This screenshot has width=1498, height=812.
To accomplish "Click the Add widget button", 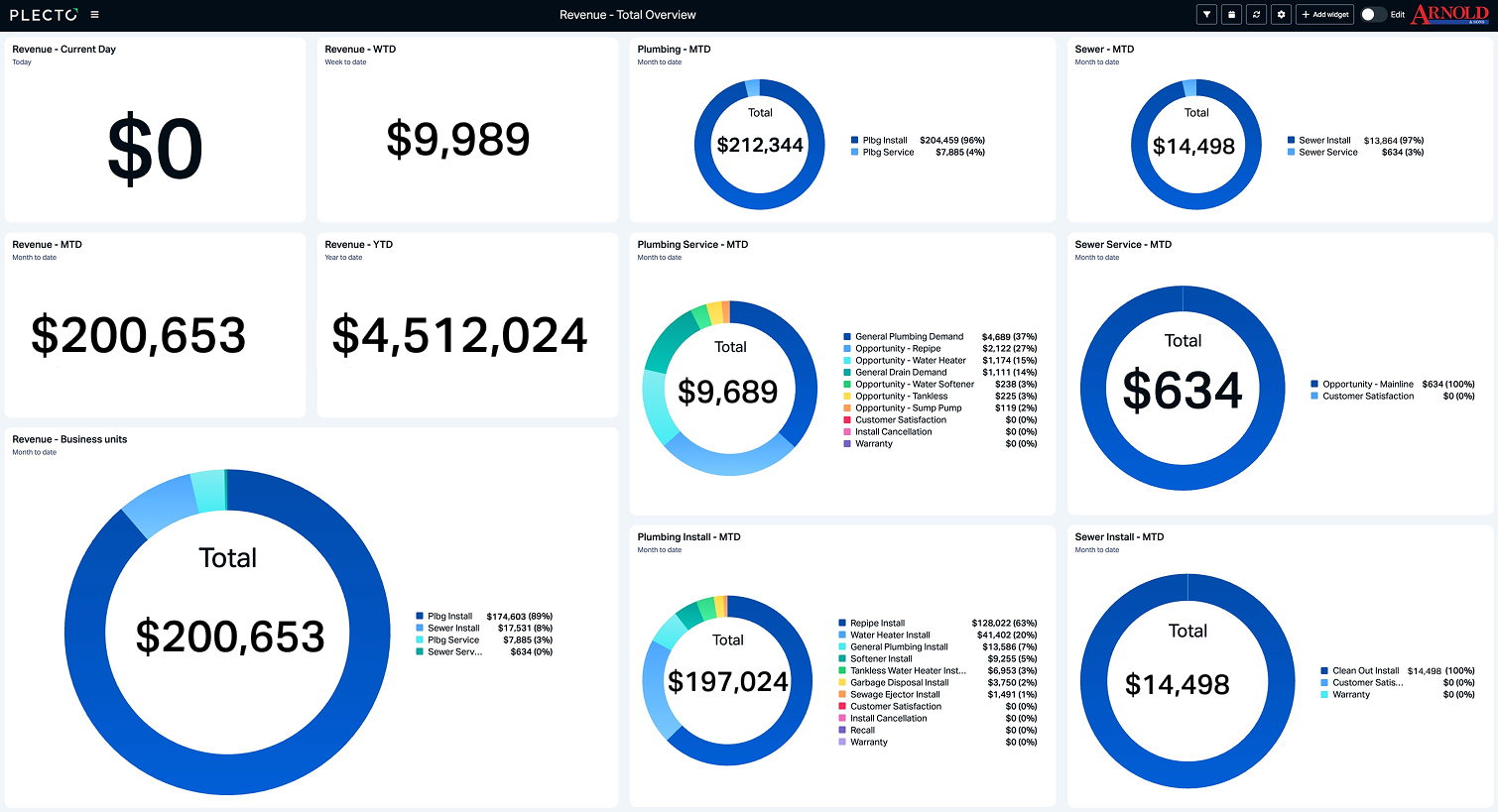I will tap(1324, 15).
